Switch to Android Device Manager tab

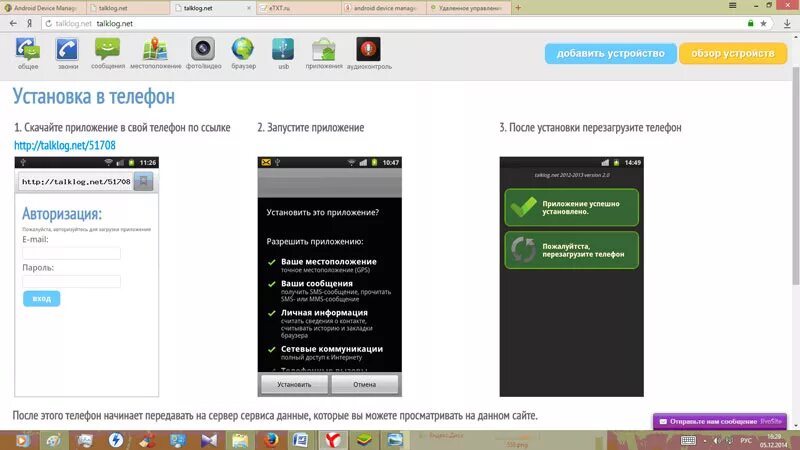coord(43,8)
